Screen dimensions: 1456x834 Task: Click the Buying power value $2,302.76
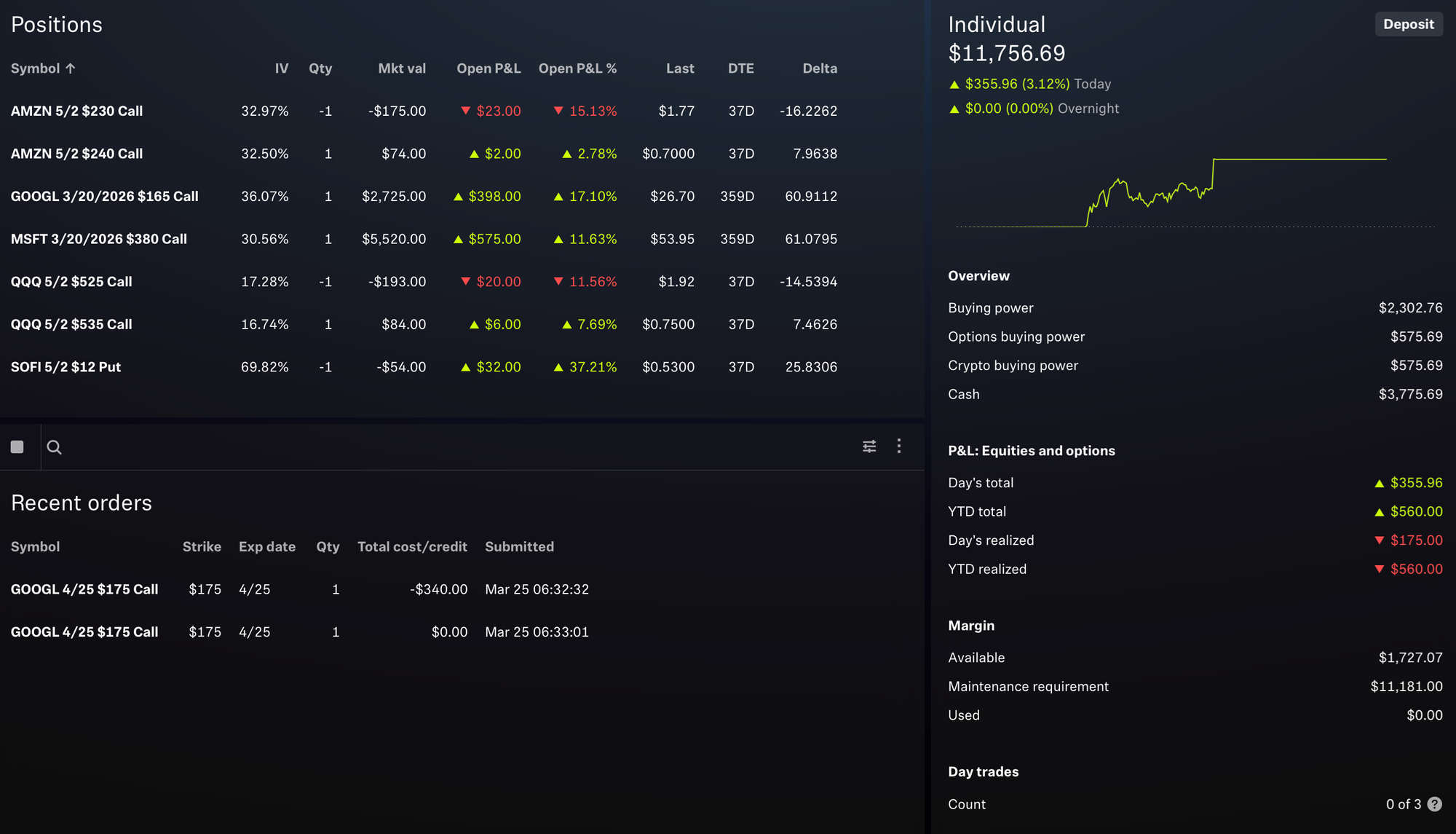[1410, 308]
